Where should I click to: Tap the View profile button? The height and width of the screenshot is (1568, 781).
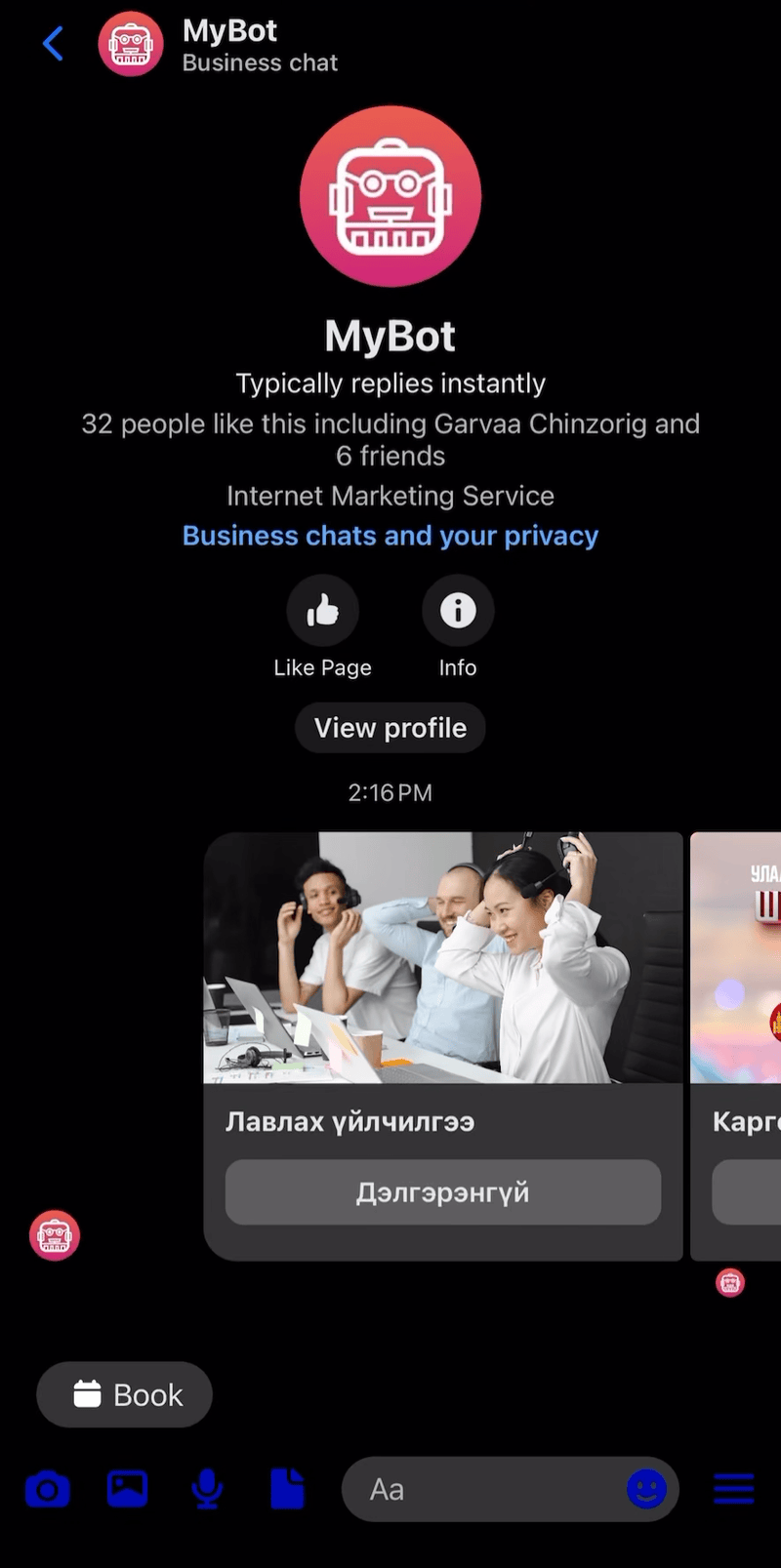click(x=390, y=728)
